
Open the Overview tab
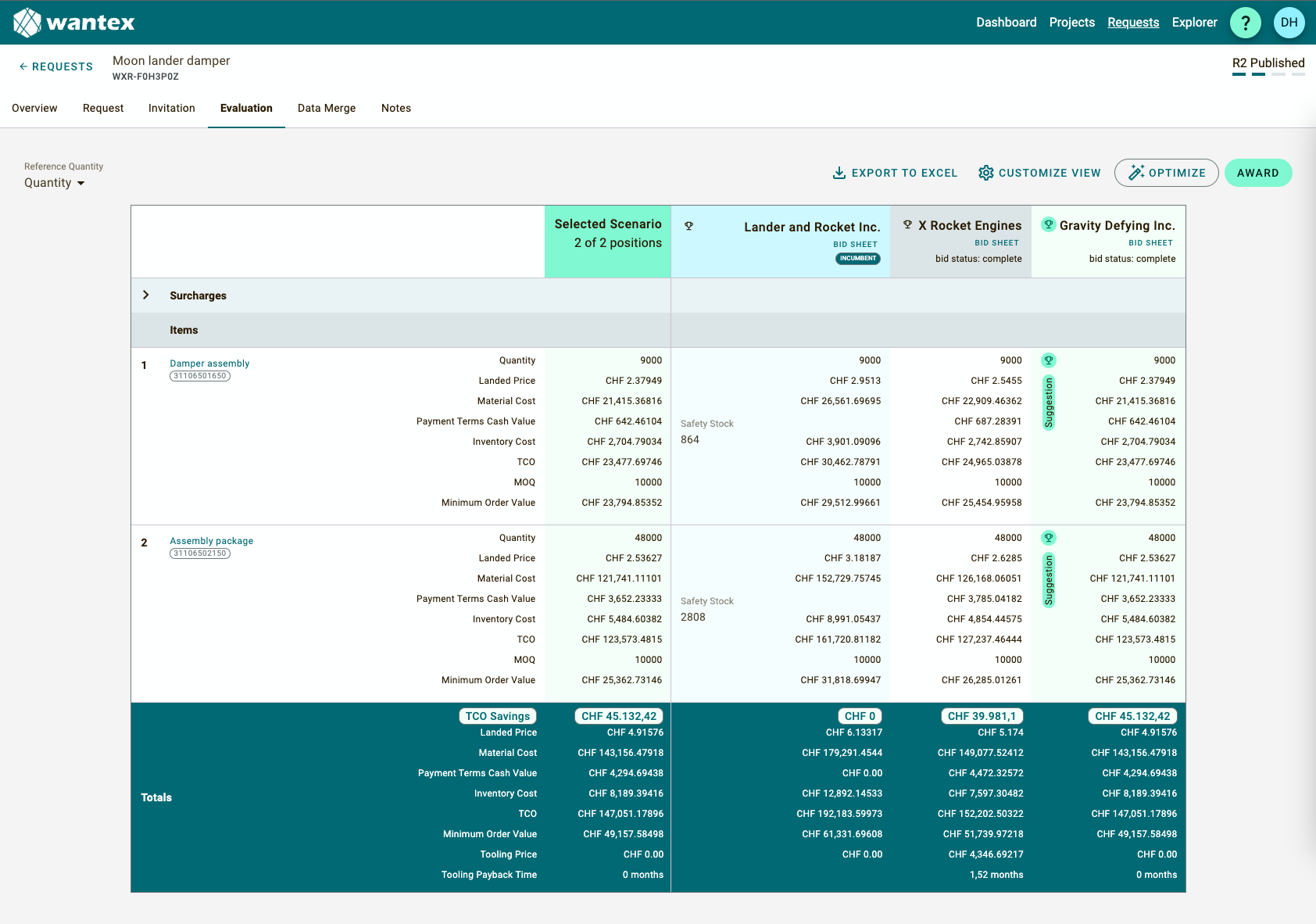click(x=34, y=108)
